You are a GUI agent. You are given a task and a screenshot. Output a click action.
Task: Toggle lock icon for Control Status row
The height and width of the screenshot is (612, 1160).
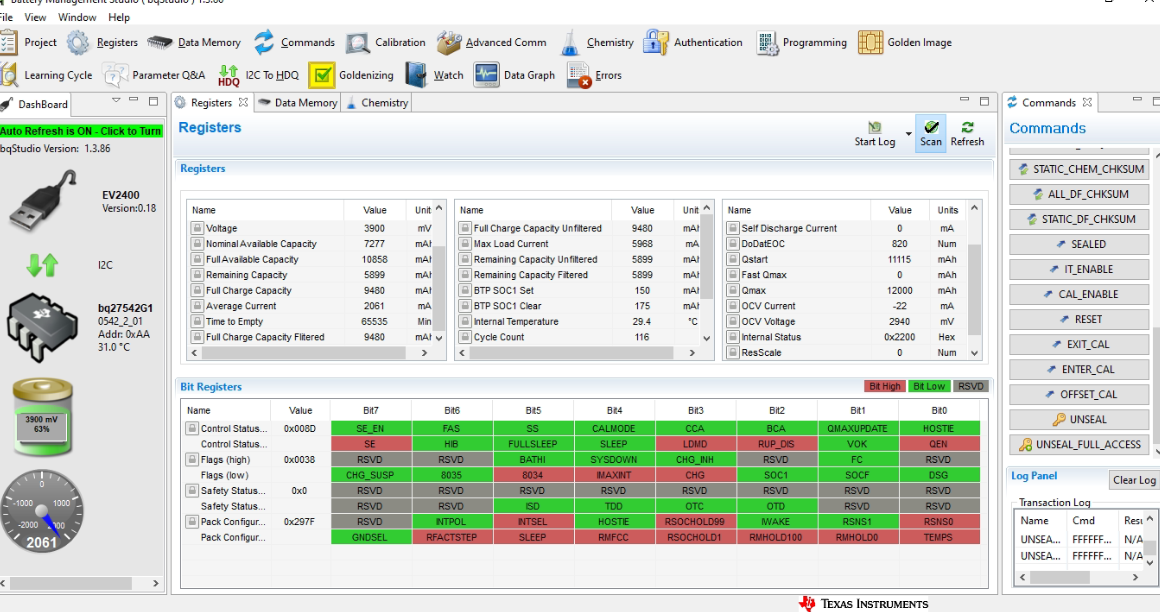[x=192, y=428]
